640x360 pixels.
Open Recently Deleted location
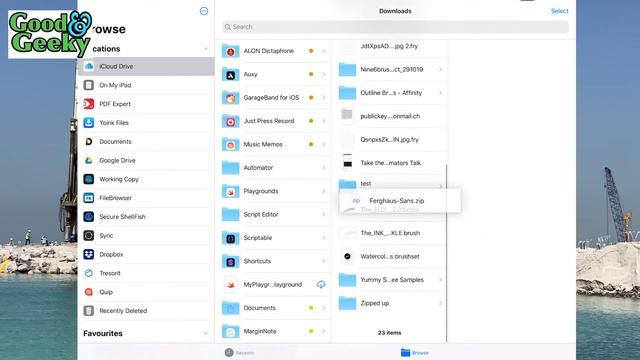pos(146,310)
